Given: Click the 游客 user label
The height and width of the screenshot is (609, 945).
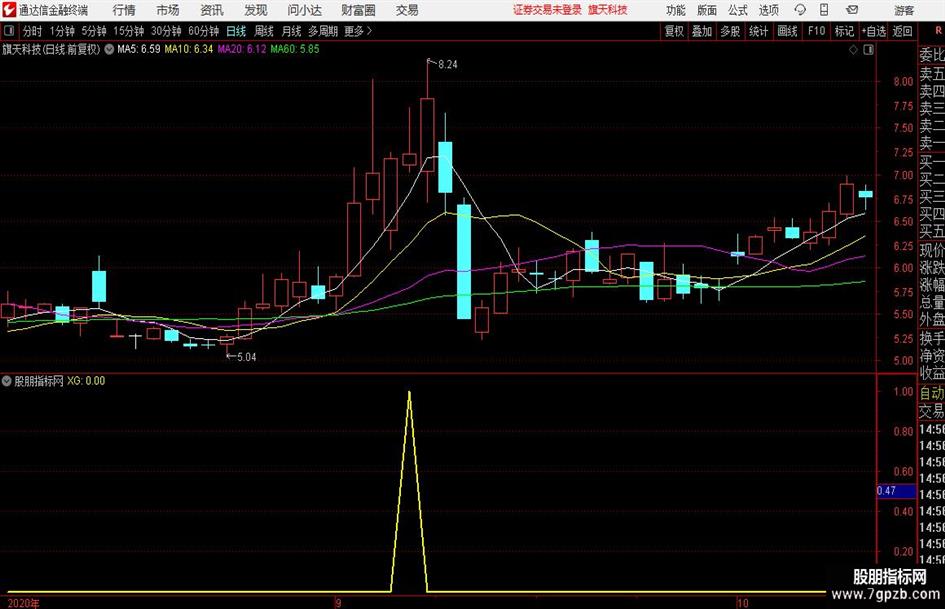Looking at the screenshot, I should 904,10.
